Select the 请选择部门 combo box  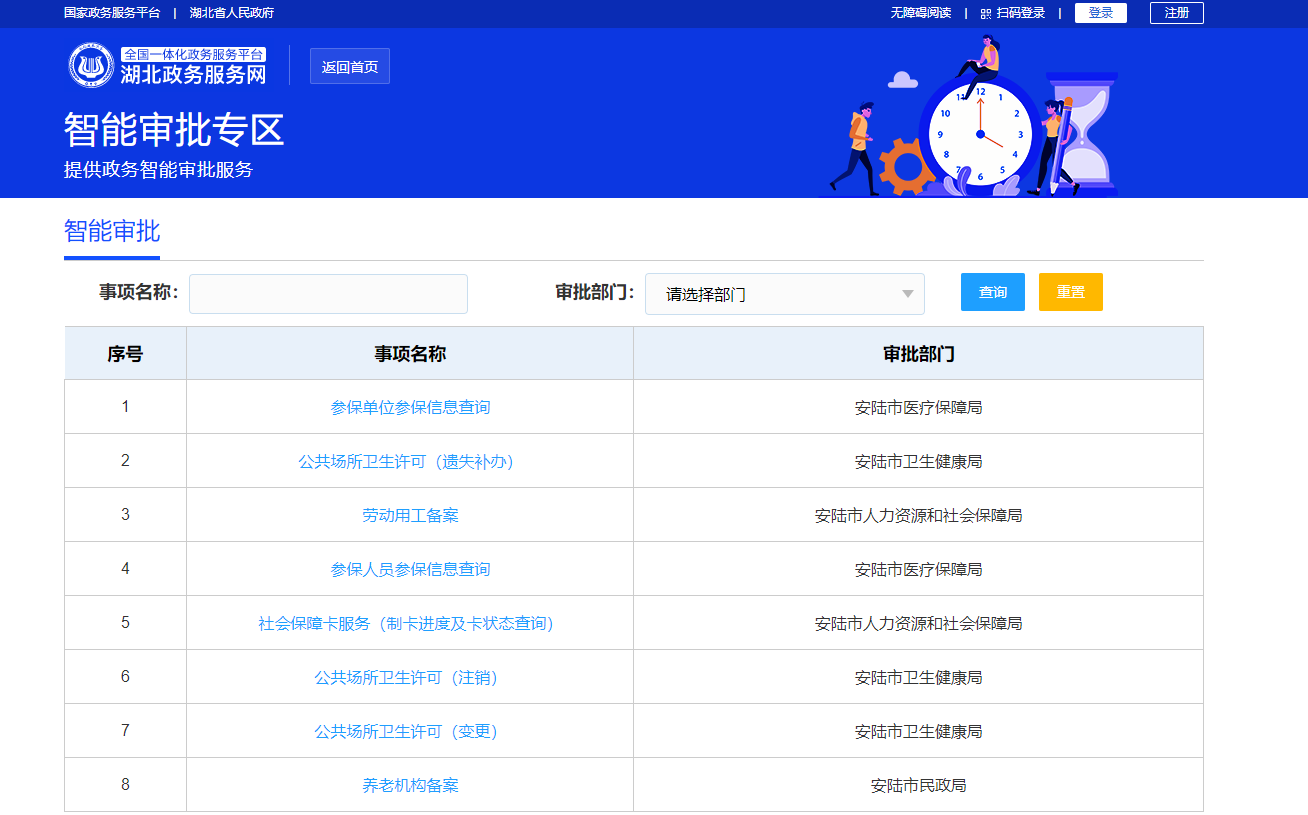[x=784, y=294]
